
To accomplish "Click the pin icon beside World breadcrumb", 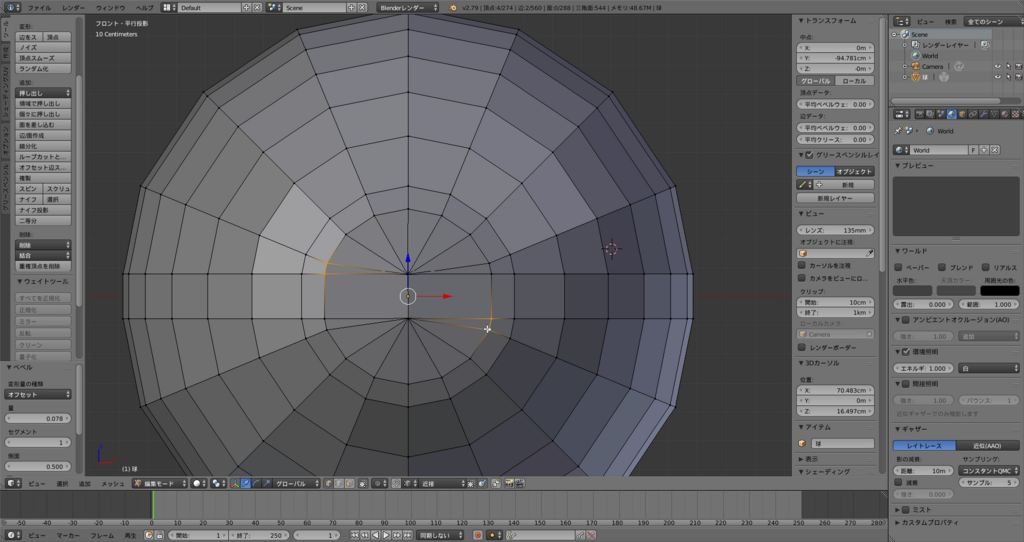I will 897,131.
